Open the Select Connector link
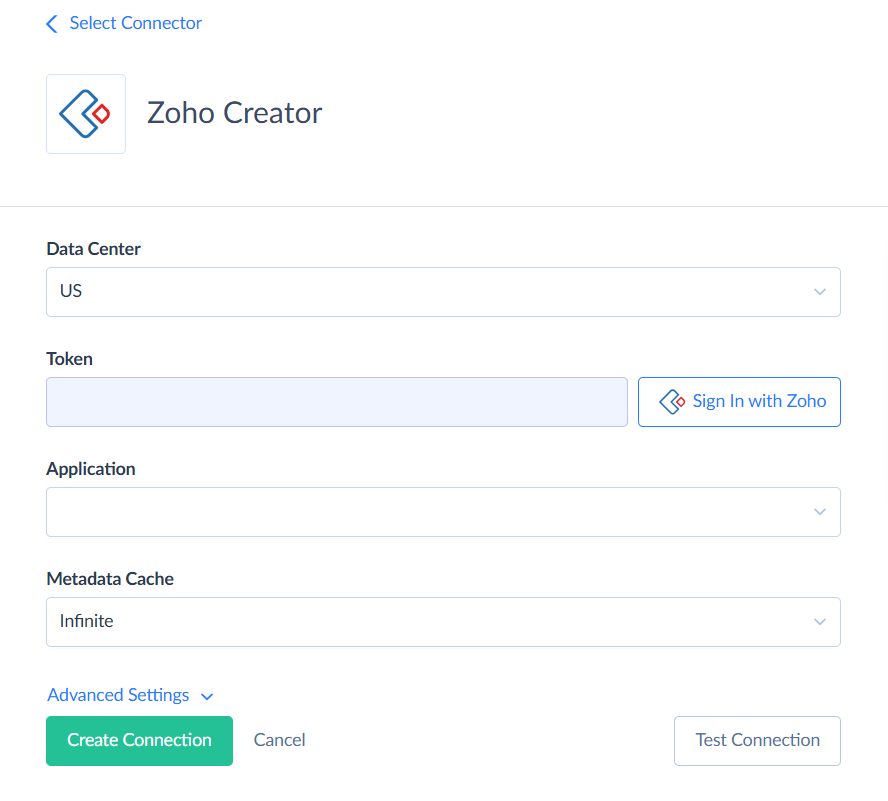This screenshot has height=801, width=888. pyautogui.click(x=135, y=23)
